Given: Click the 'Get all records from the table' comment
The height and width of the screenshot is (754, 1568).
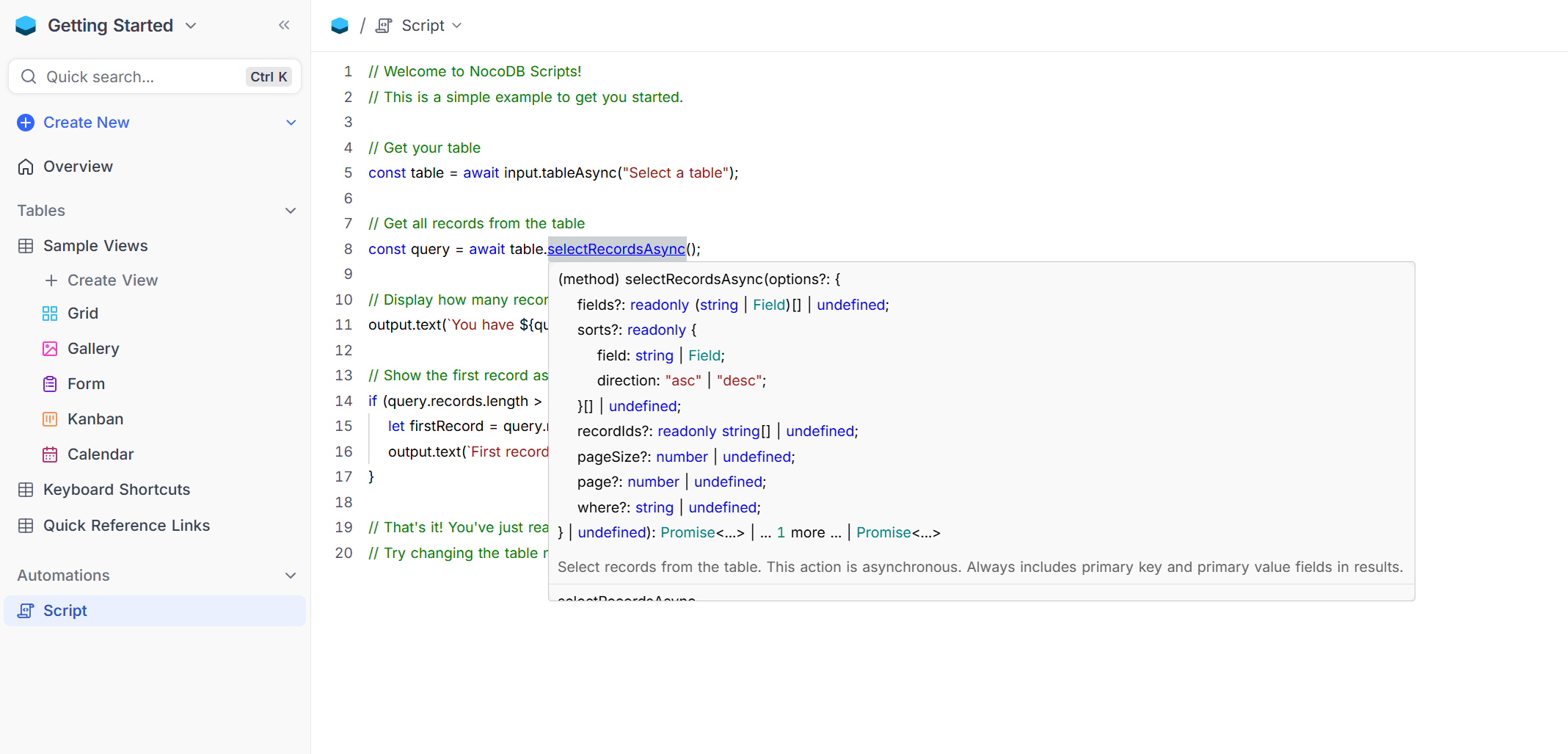Looking at the screenshot, I should click(476, 223).
